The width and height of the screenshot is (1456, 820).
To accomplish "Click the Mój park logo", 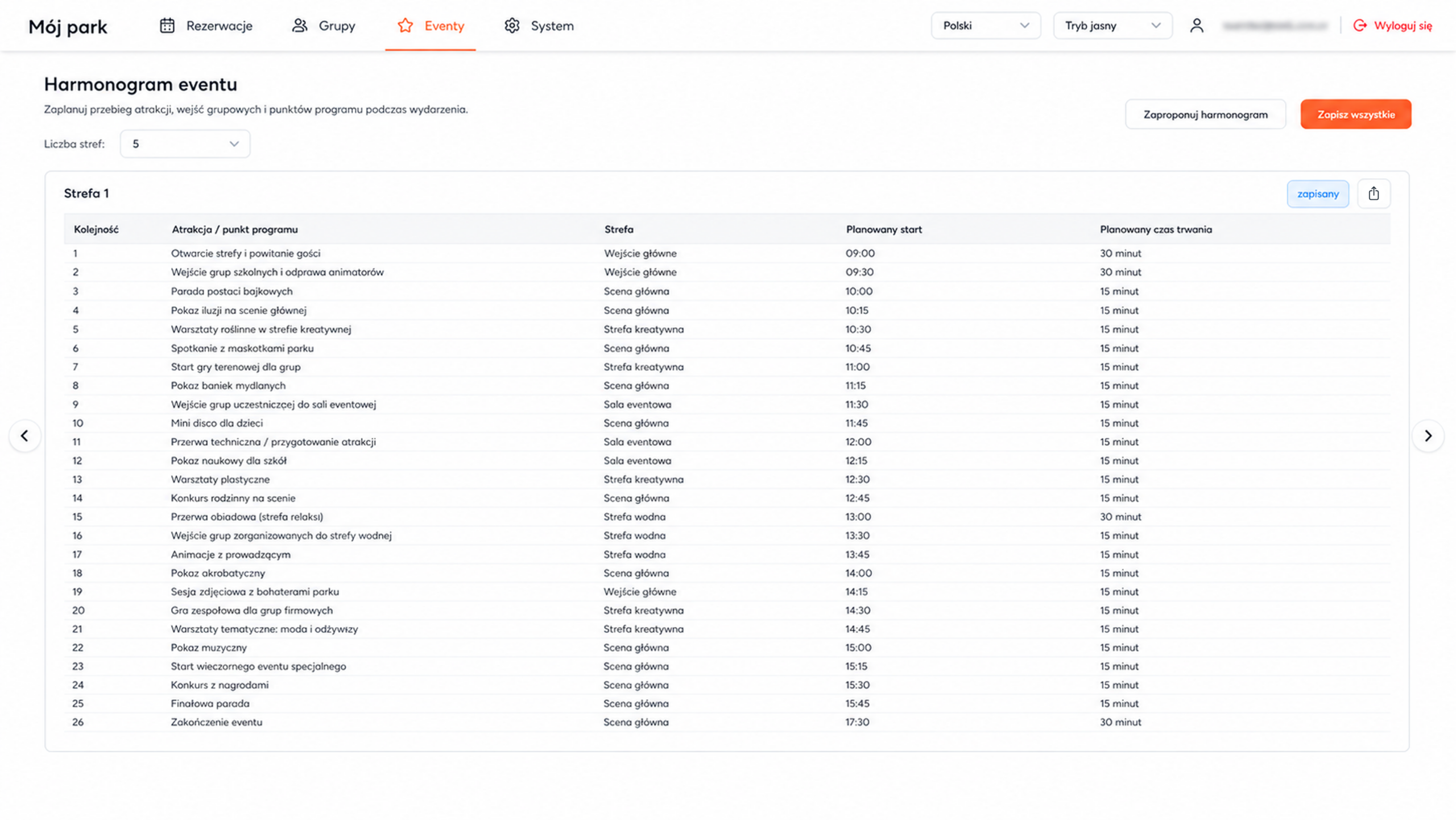I will point(68,27).
